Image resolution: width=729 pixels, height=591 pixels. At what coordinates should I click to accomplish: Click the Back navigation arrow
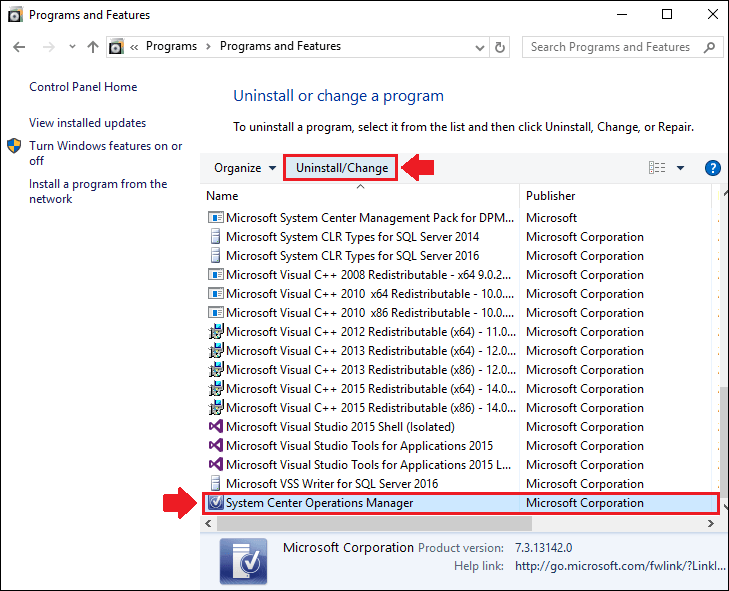pyautogui.click(x=19, y=47)
